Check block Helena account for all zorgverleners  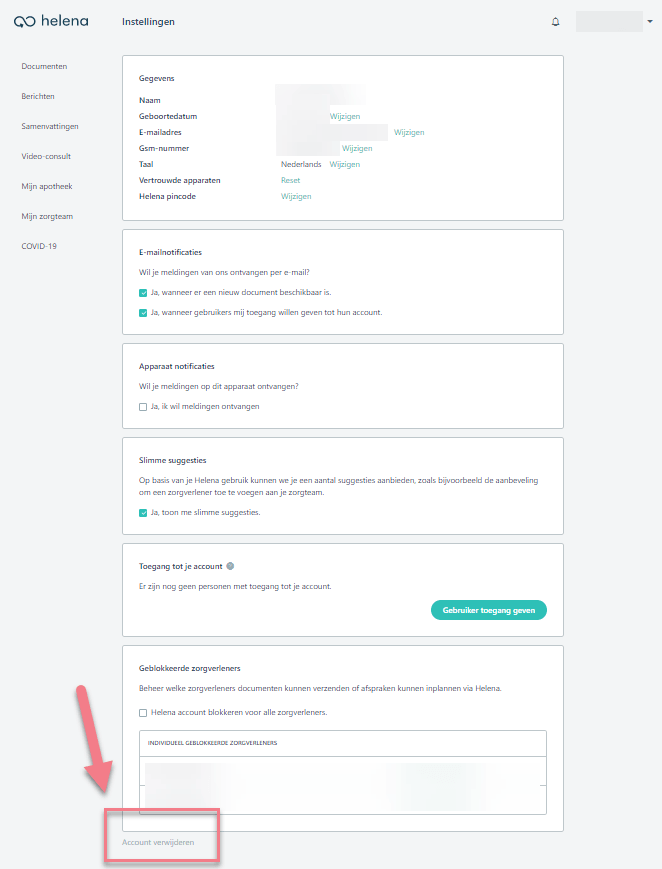point(143,713)
